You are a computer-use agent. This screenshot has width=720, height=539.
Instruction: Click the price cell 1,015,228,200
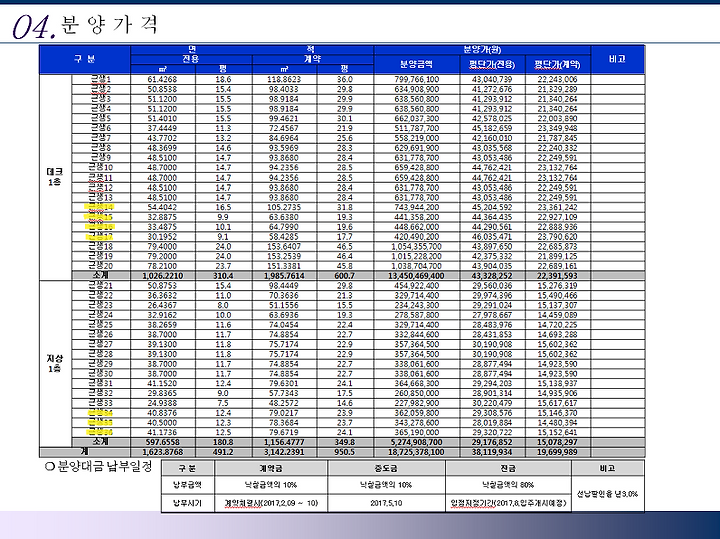tap(416, 256)
